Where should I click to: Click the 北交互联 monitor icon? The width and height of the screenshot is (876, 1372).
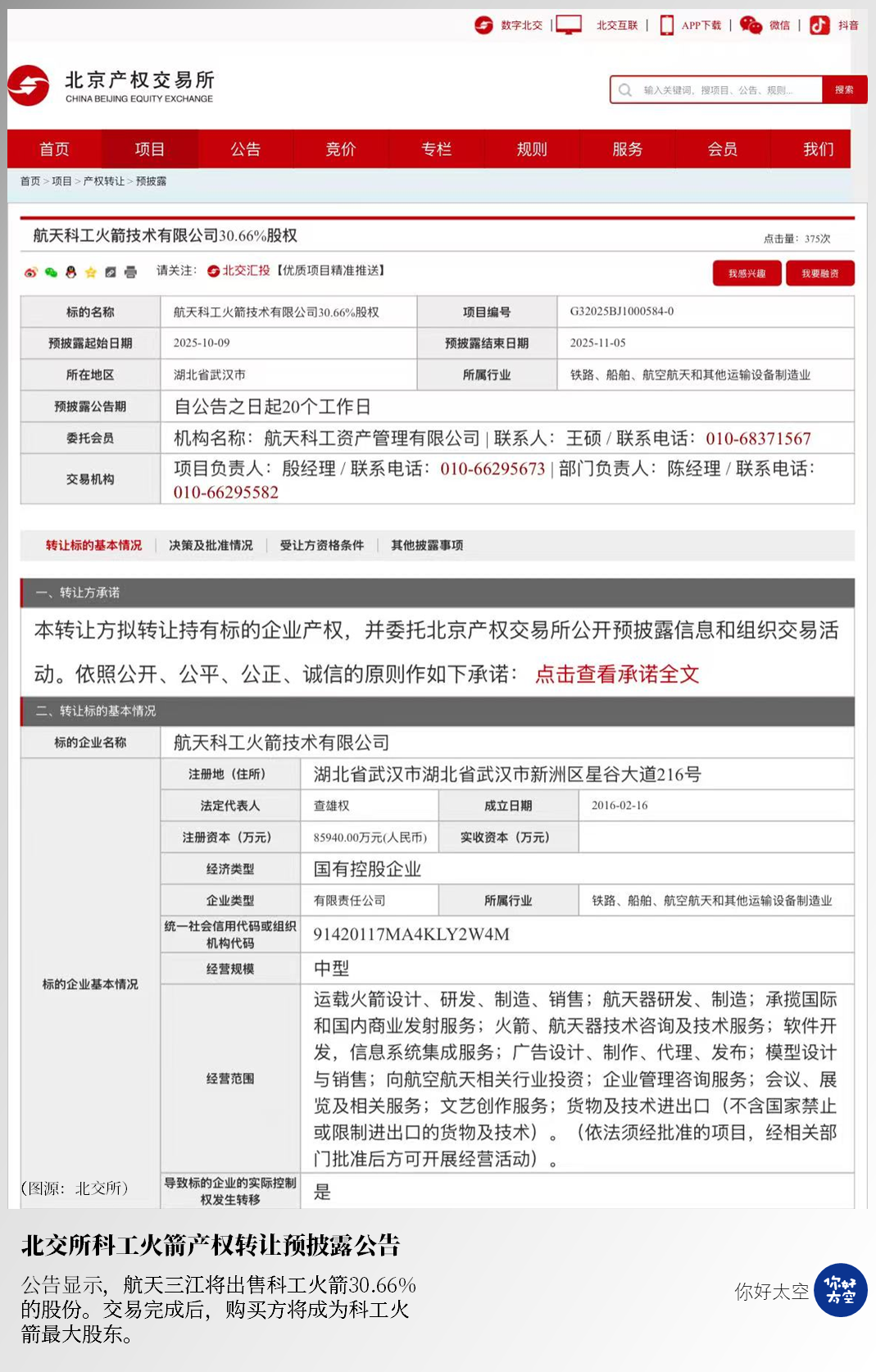[x=569, y=25]
